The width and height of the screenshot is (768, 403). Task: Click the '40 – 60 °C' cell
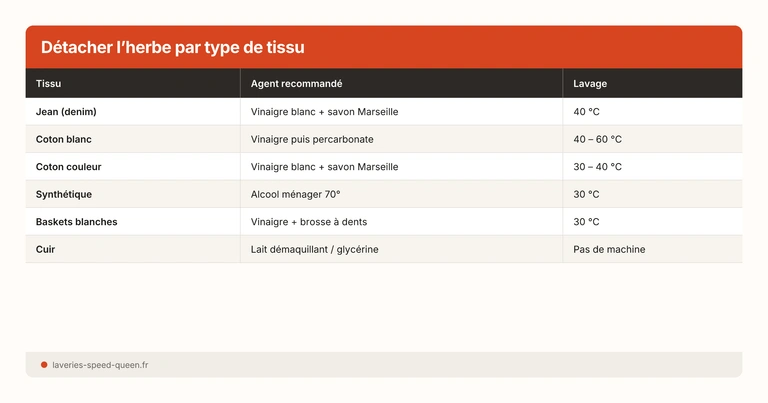click(597, 139)
